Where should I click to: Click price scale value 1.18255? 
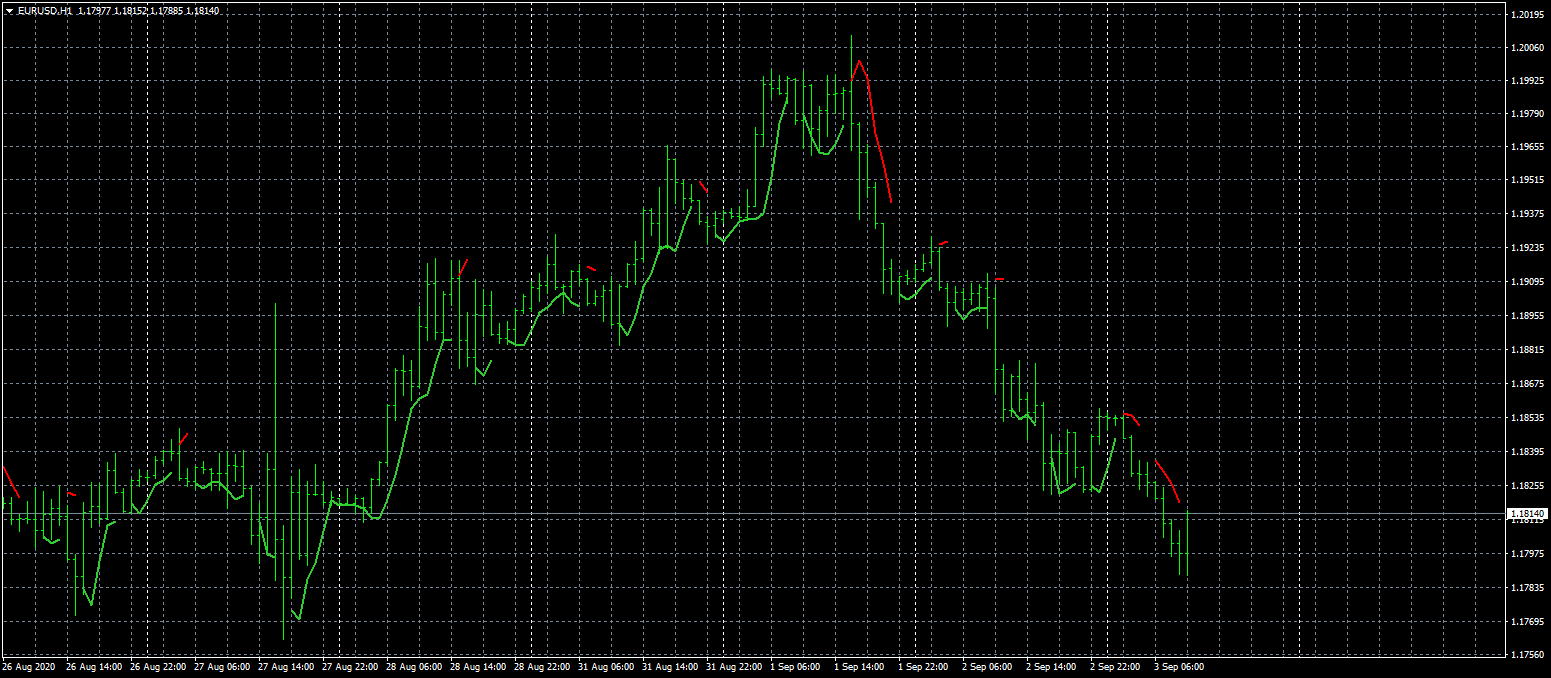point(1530,487)
